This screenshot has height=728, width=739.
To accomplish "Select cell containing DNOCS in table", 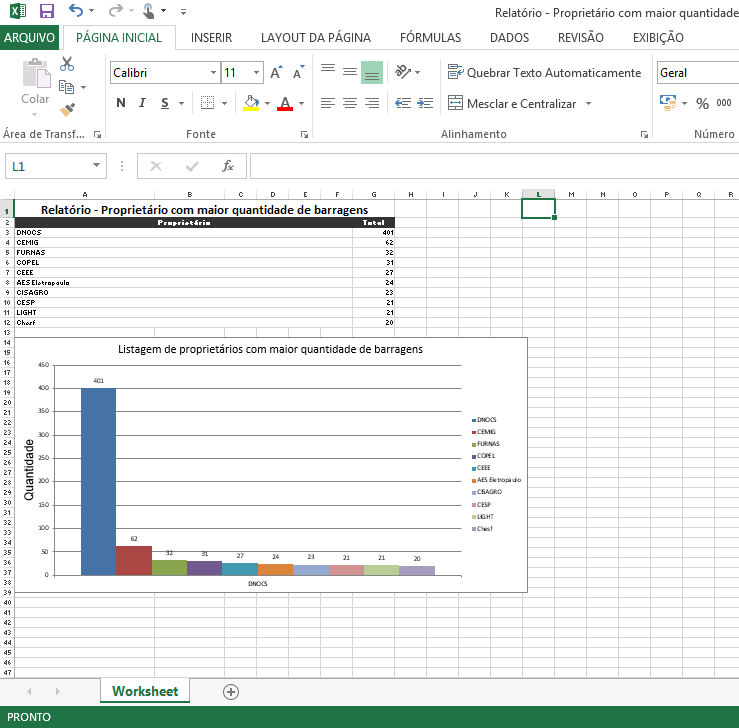I will coord(183,232).
